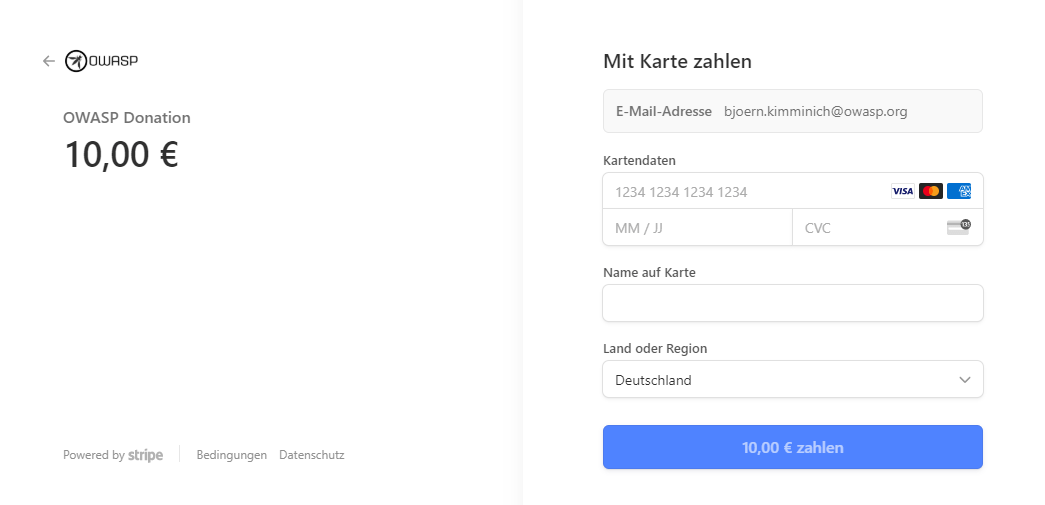Select the MM / JJ expiry field
The width and height of the screenshot is (1045, 505).
pyautogui.click(x=697, y=227)
